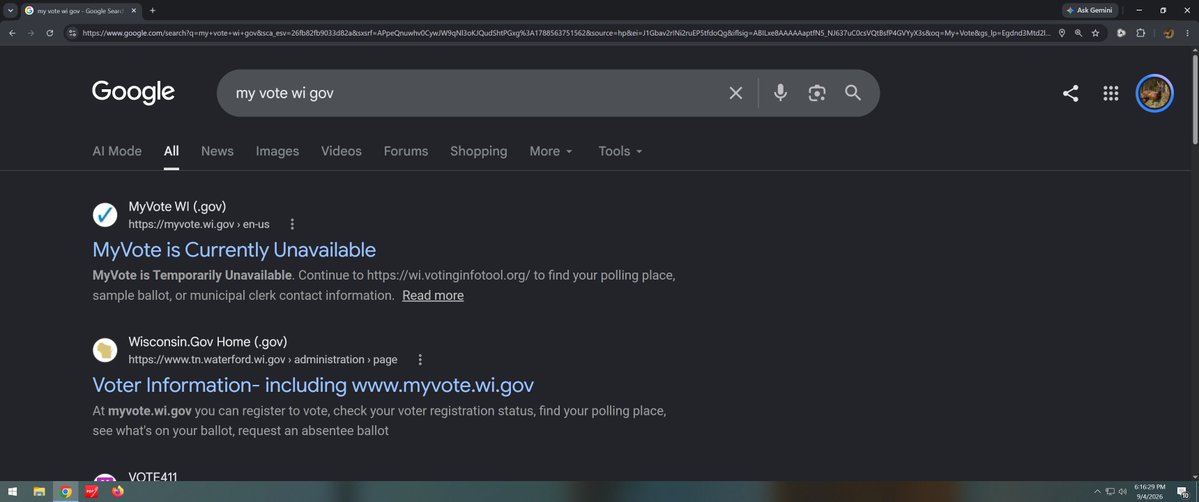1199x502 pixels.
Task: Switch to the Images tab
Action: [x=278, y=152]
